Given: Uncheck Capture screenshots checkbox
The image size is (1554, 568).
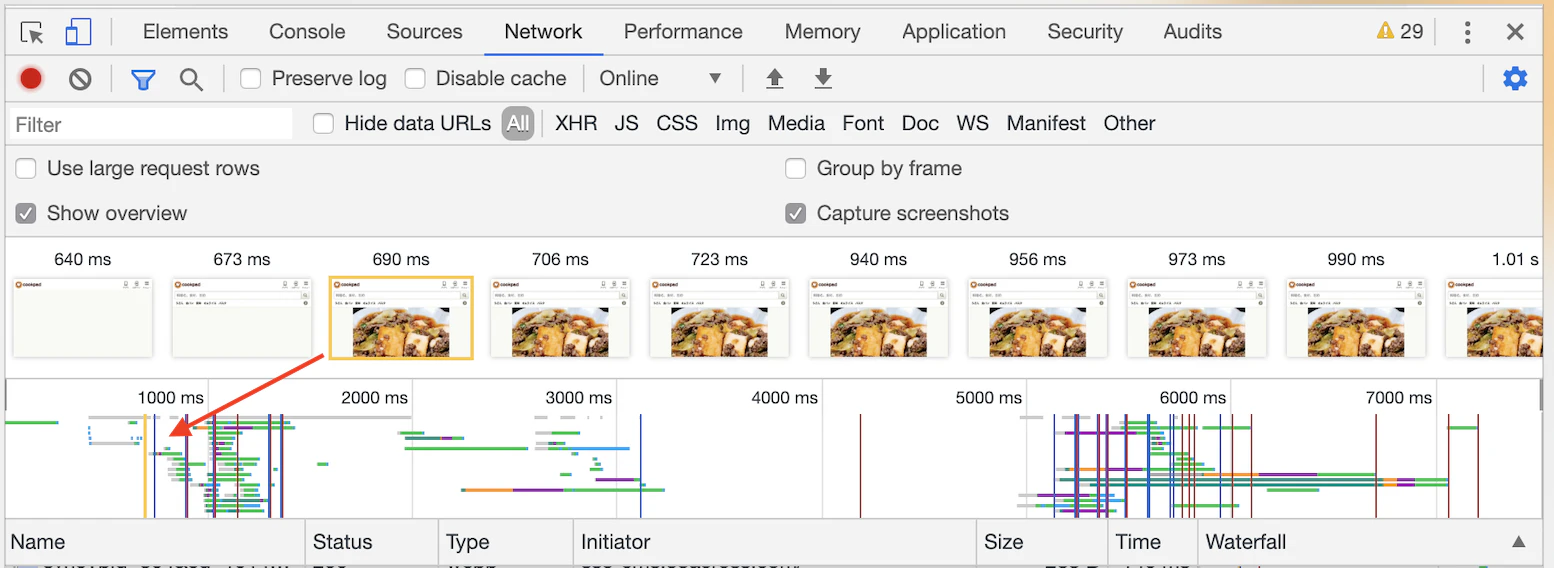Looking at the screenshot, I should point(796,213).
